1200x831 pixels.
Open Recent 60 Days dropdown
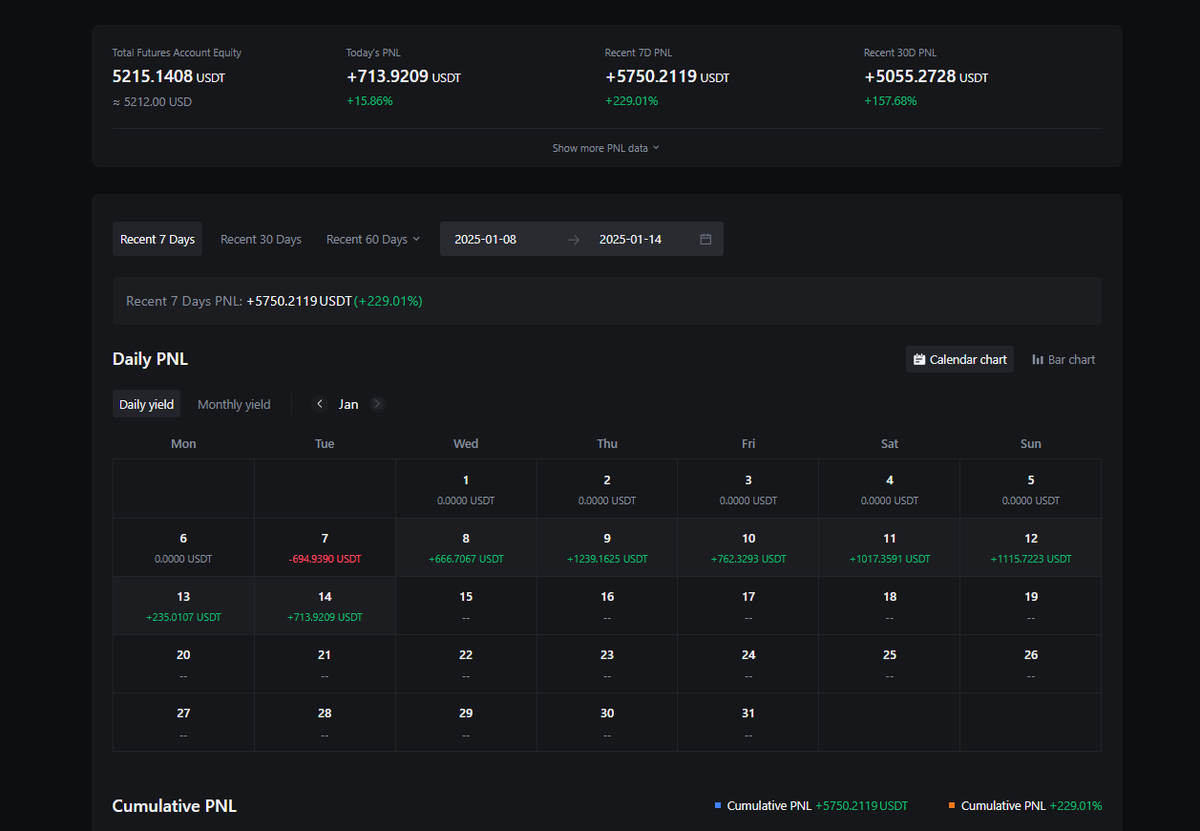coord(373,239)
